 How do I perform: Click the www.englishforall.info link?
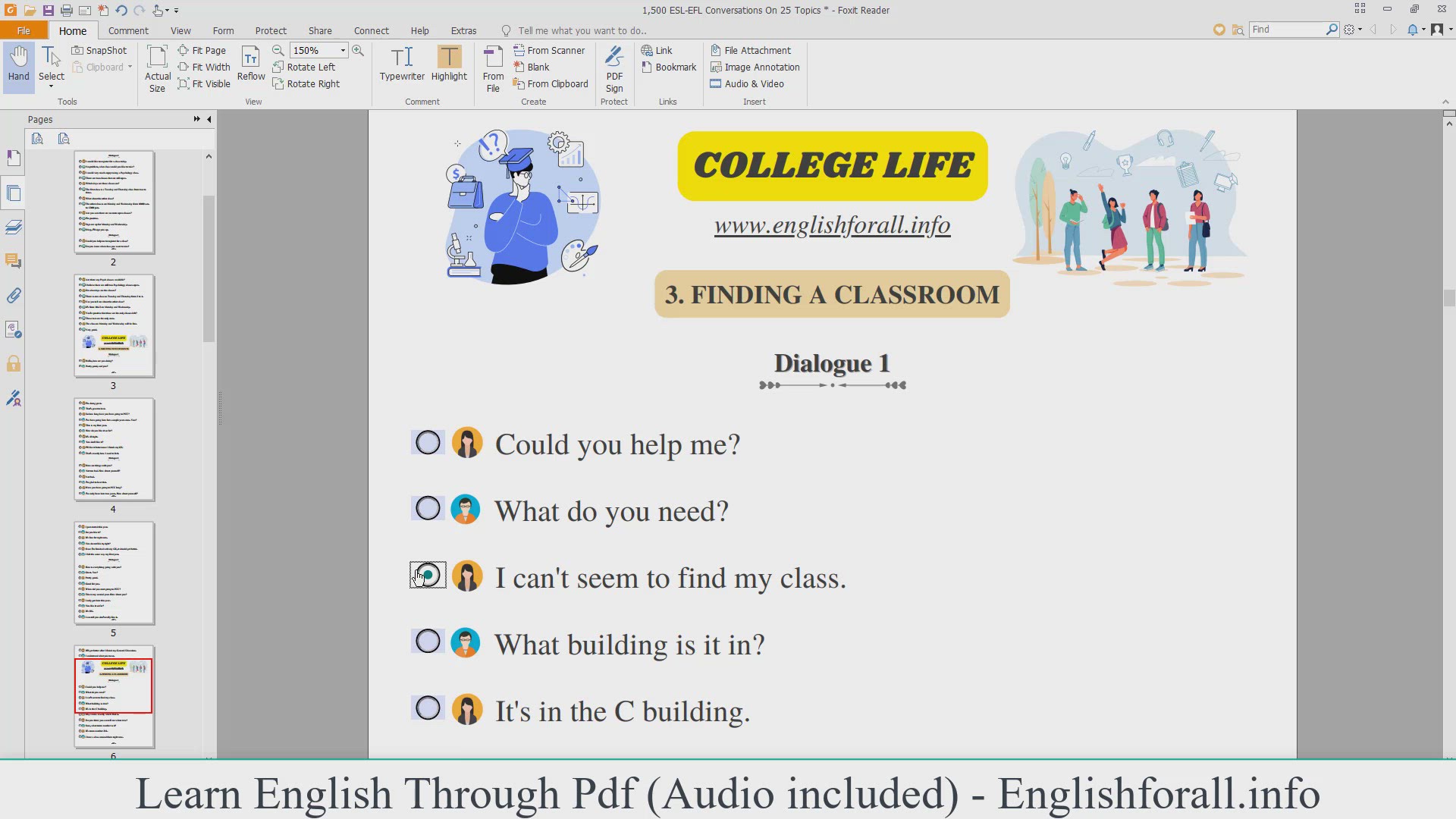coord(832,225)
